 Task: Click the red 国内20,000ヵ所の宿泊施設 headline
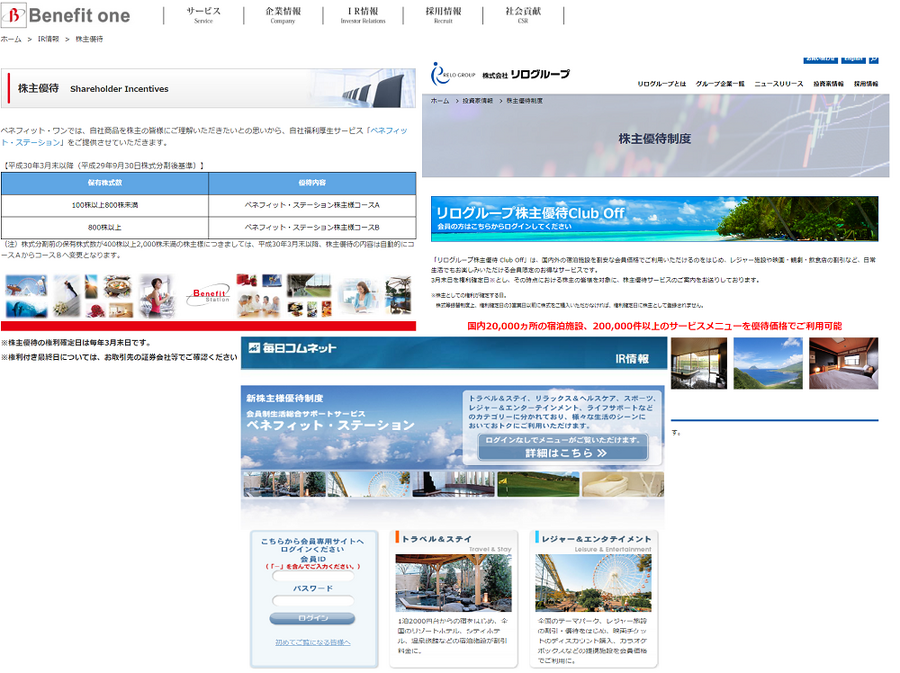654,326
